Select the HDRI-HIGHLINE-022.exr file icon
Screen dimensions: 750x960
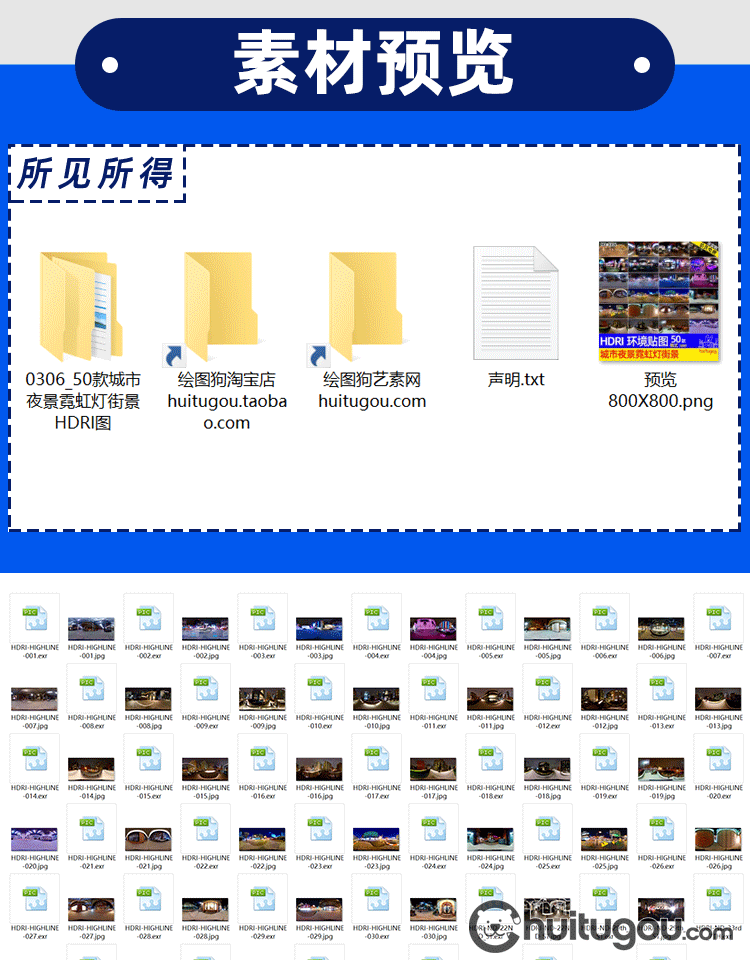tap(206, 828)
